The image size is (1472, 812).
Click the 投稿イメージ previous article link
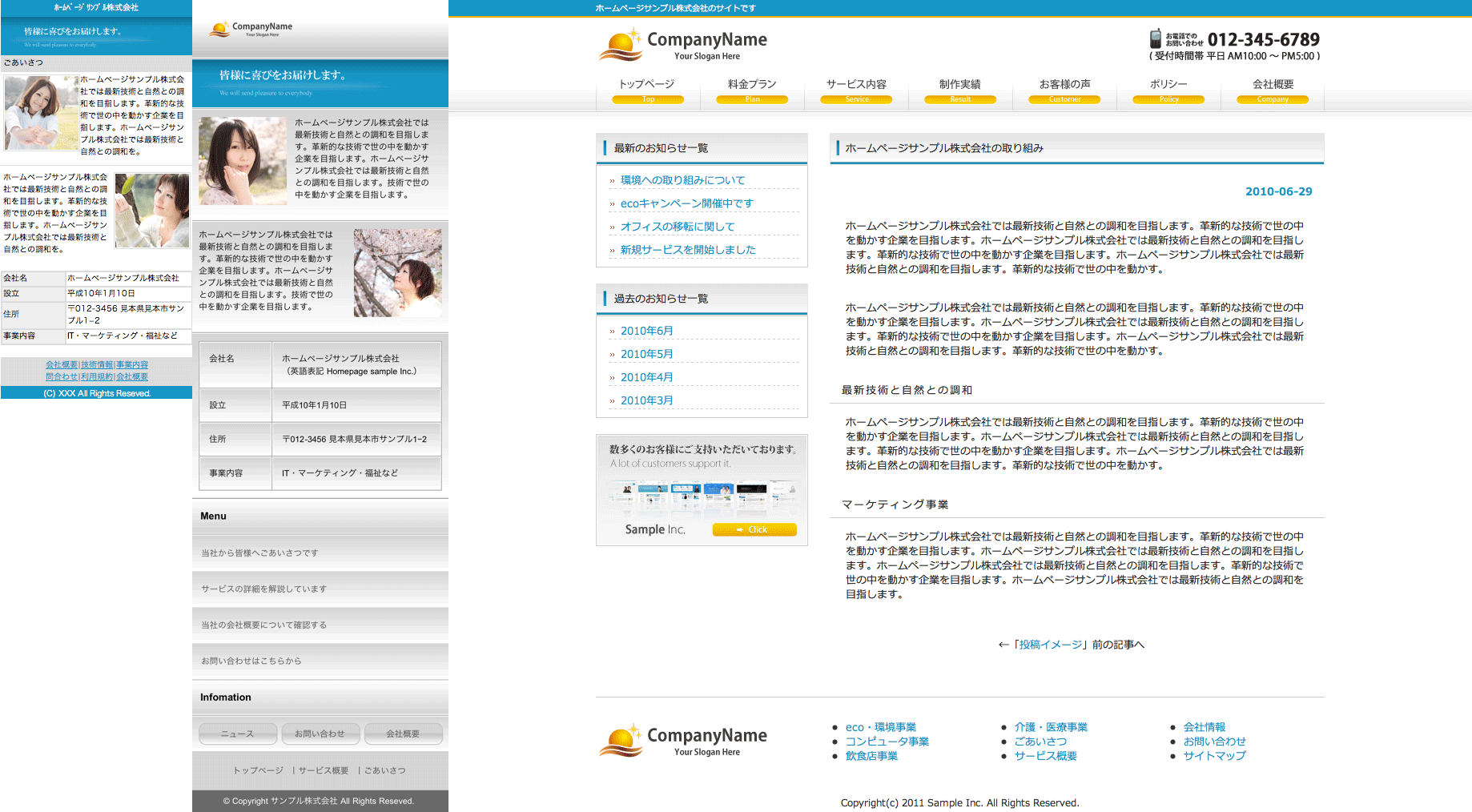[1050, 645]
